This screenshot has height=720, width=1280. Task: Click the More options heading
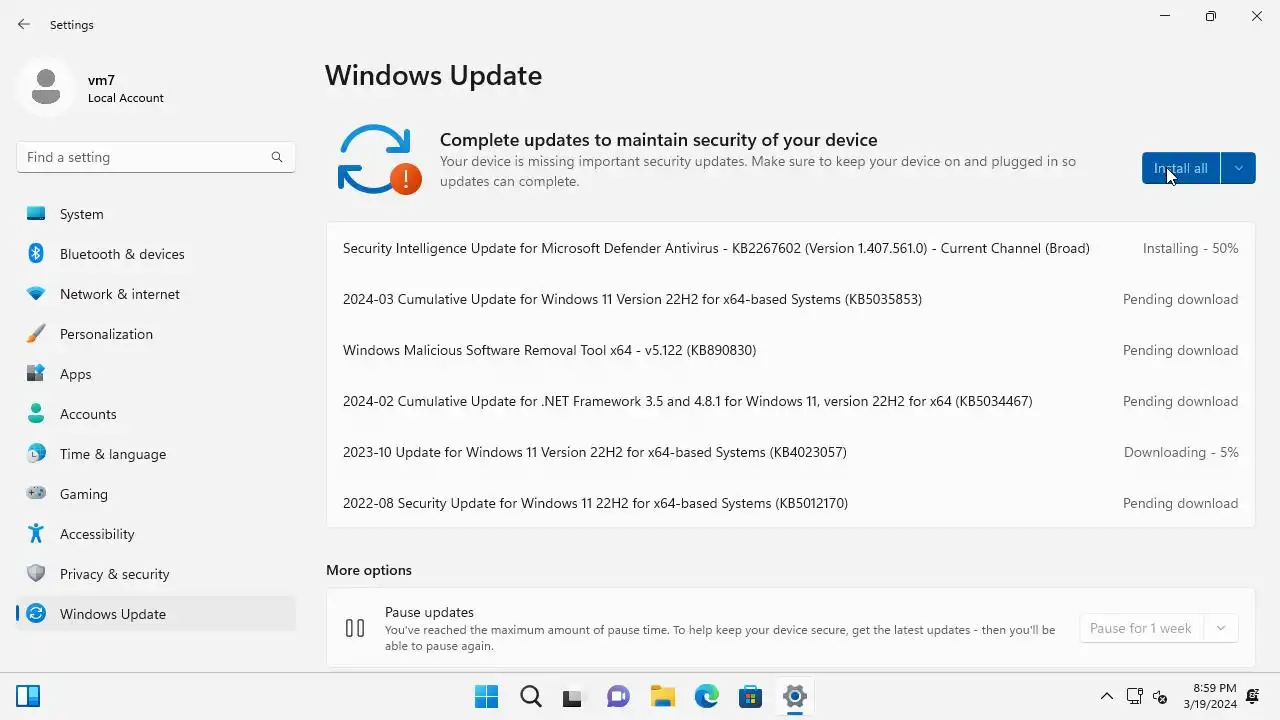(369, 570)
